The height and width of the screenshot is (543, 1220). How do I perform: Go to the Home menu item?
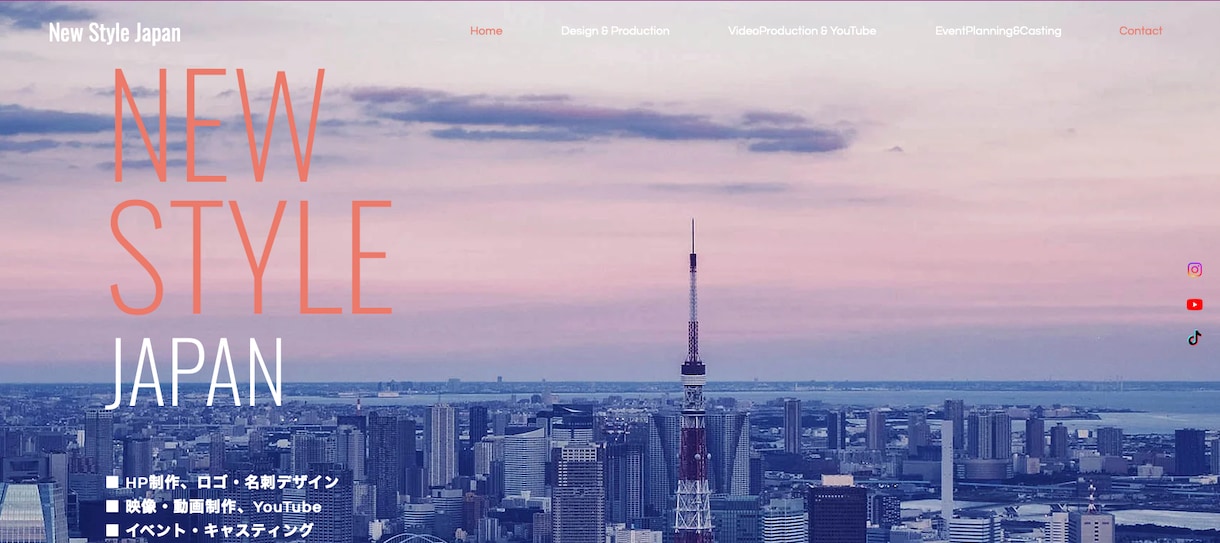pos(486,31)
